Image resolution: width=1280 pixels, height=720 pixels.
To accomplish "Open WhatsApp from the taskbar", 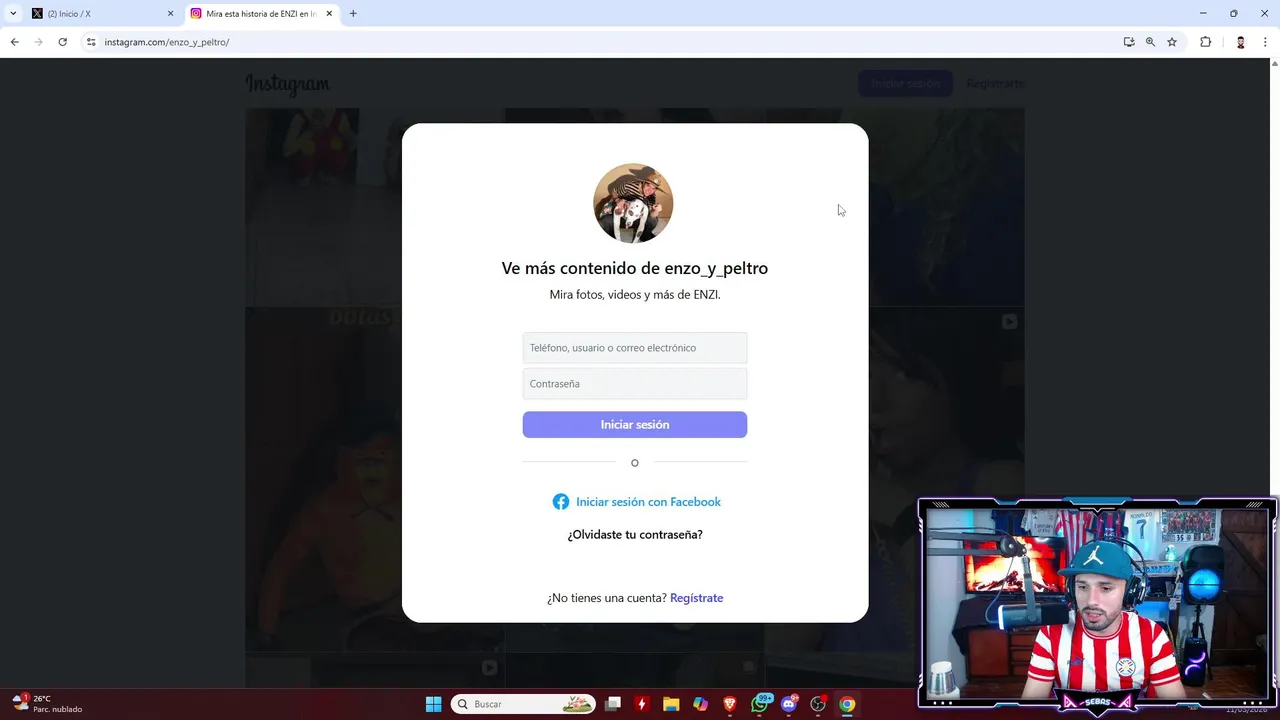I will click(x=760, y=704).
